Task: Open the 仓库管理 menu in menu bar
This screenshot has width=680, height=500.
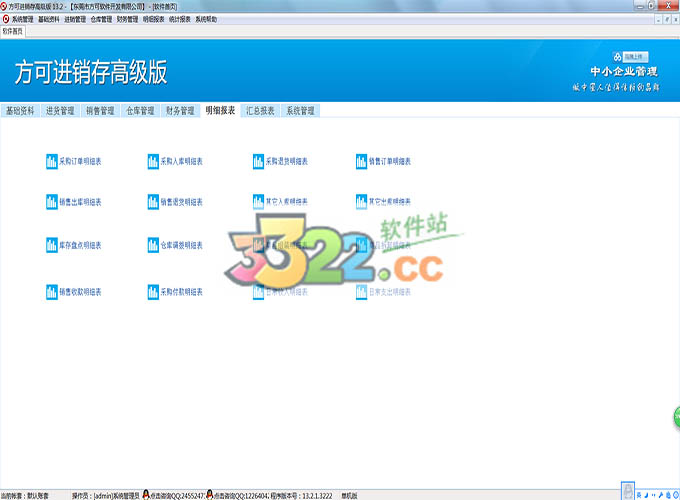Action: coord(101,19)
